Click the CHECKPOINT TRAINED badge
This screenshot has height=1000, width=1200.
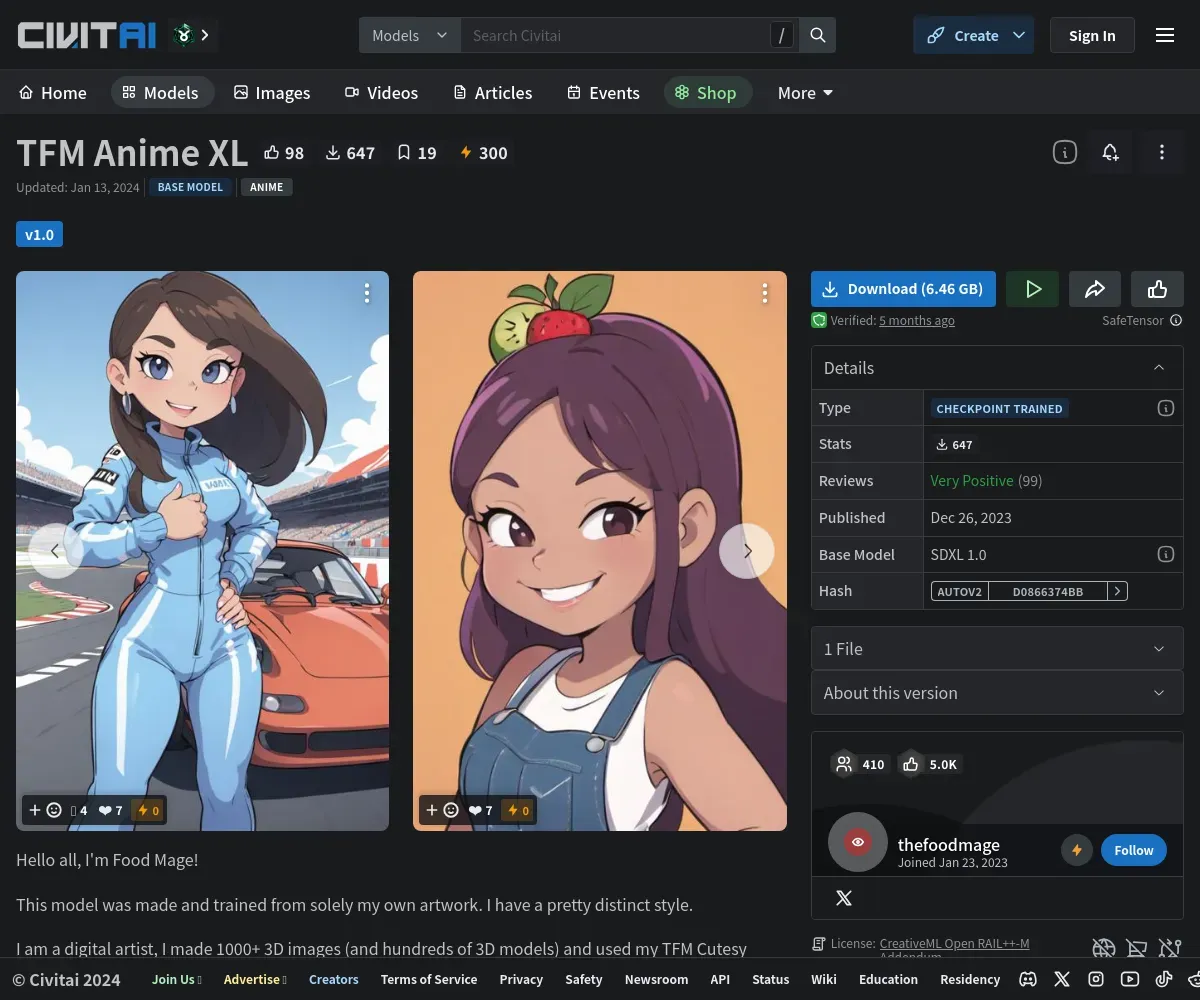click(x=999, y=408)
